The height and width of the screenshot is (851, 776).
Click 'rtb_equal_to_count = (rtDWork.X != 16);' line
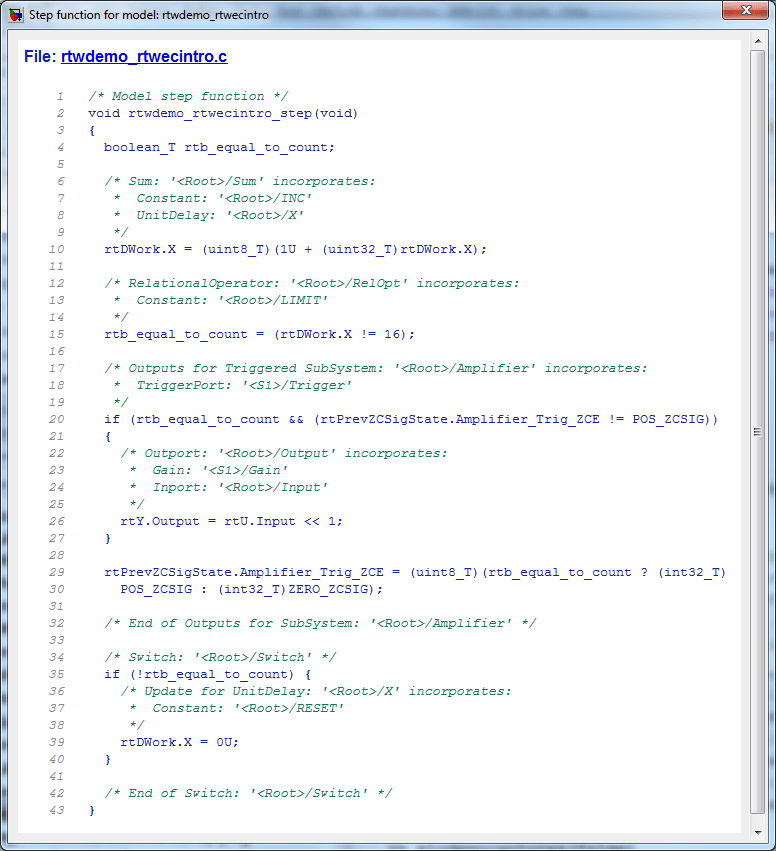pos(259,334)
